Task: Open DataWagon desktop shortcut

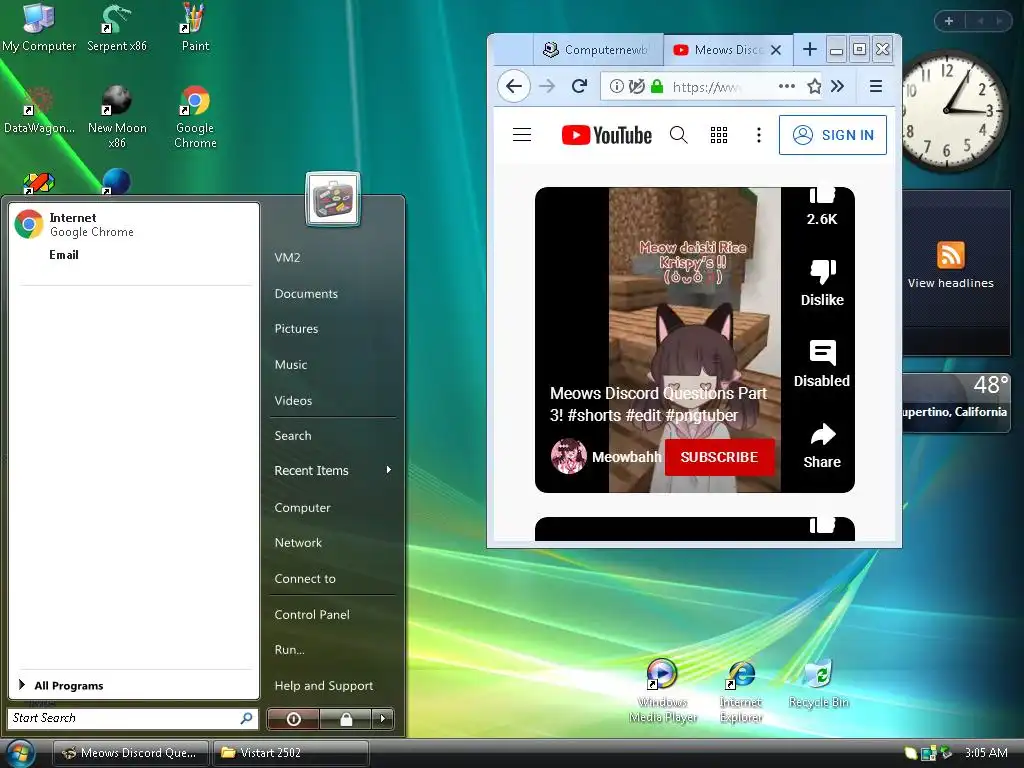Action: pos(39,110)
